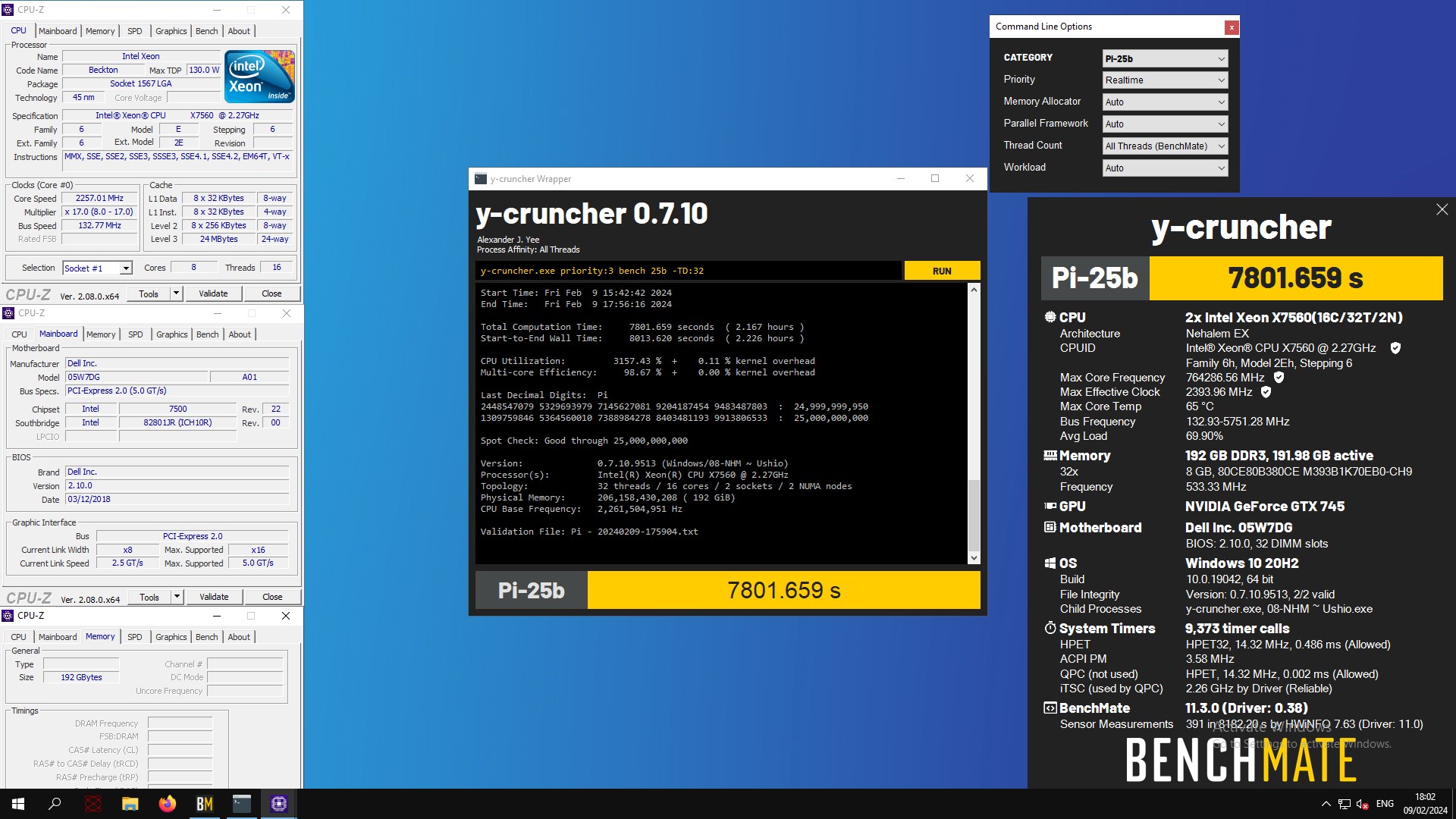Click the y-cruncher command line field

[689, 271]
